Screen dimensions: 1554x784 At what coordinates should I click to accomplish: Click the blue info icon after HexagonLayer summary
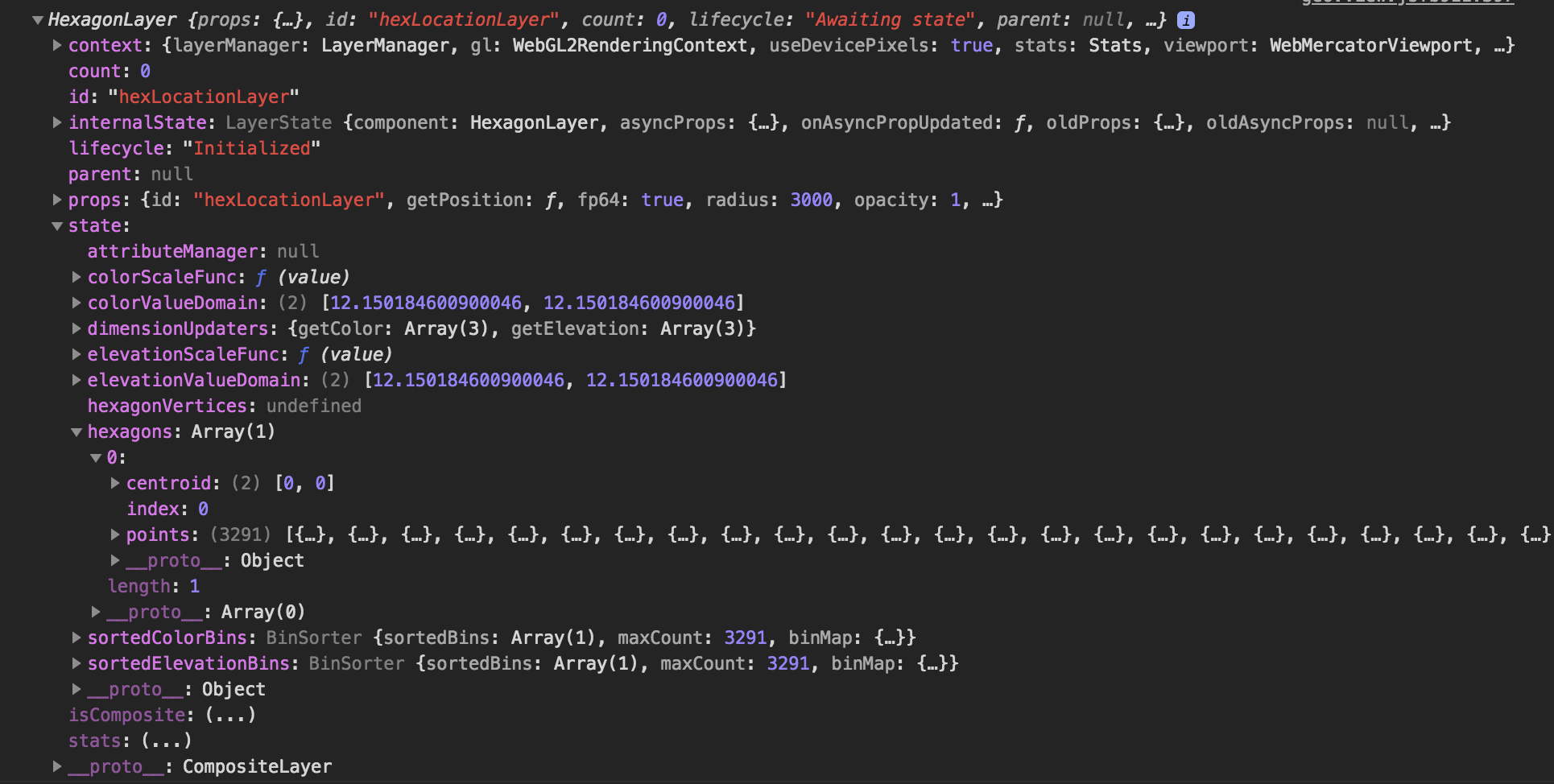[x=1185, y=20]
